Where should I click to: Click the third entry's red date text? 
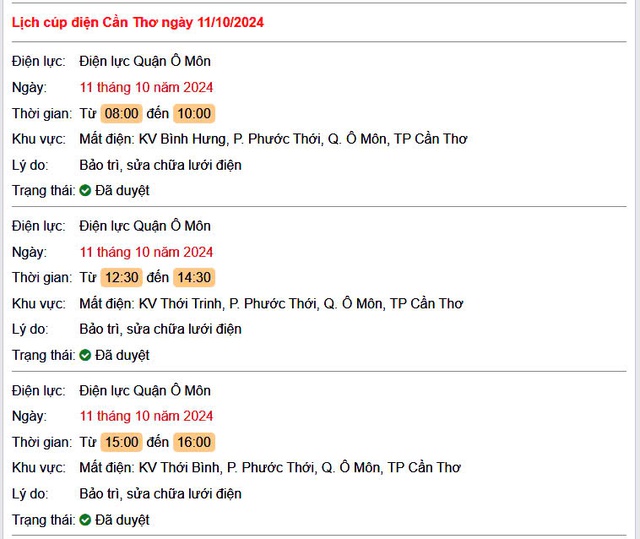pos(146,416)
